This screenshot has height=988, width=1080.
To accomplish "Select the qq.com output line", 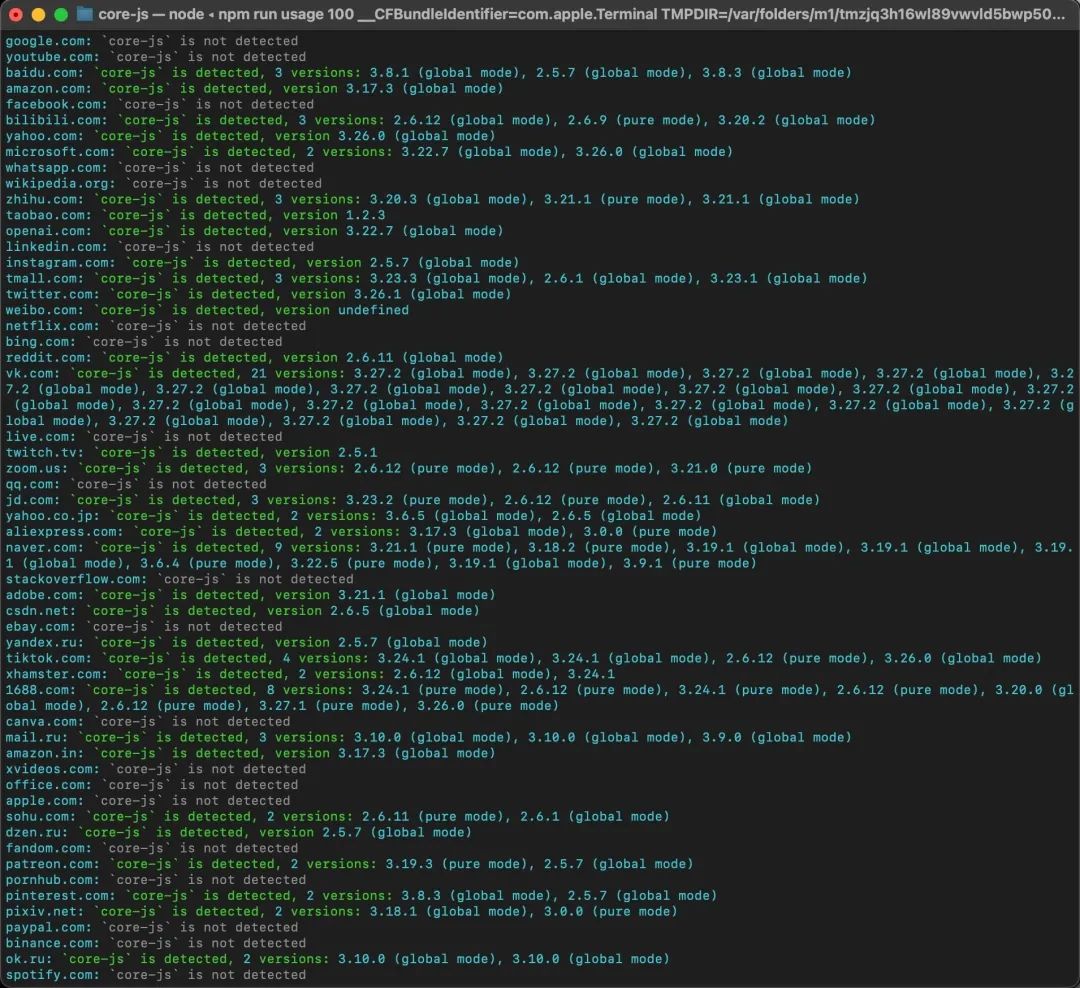I will click(x=136, y=485).
